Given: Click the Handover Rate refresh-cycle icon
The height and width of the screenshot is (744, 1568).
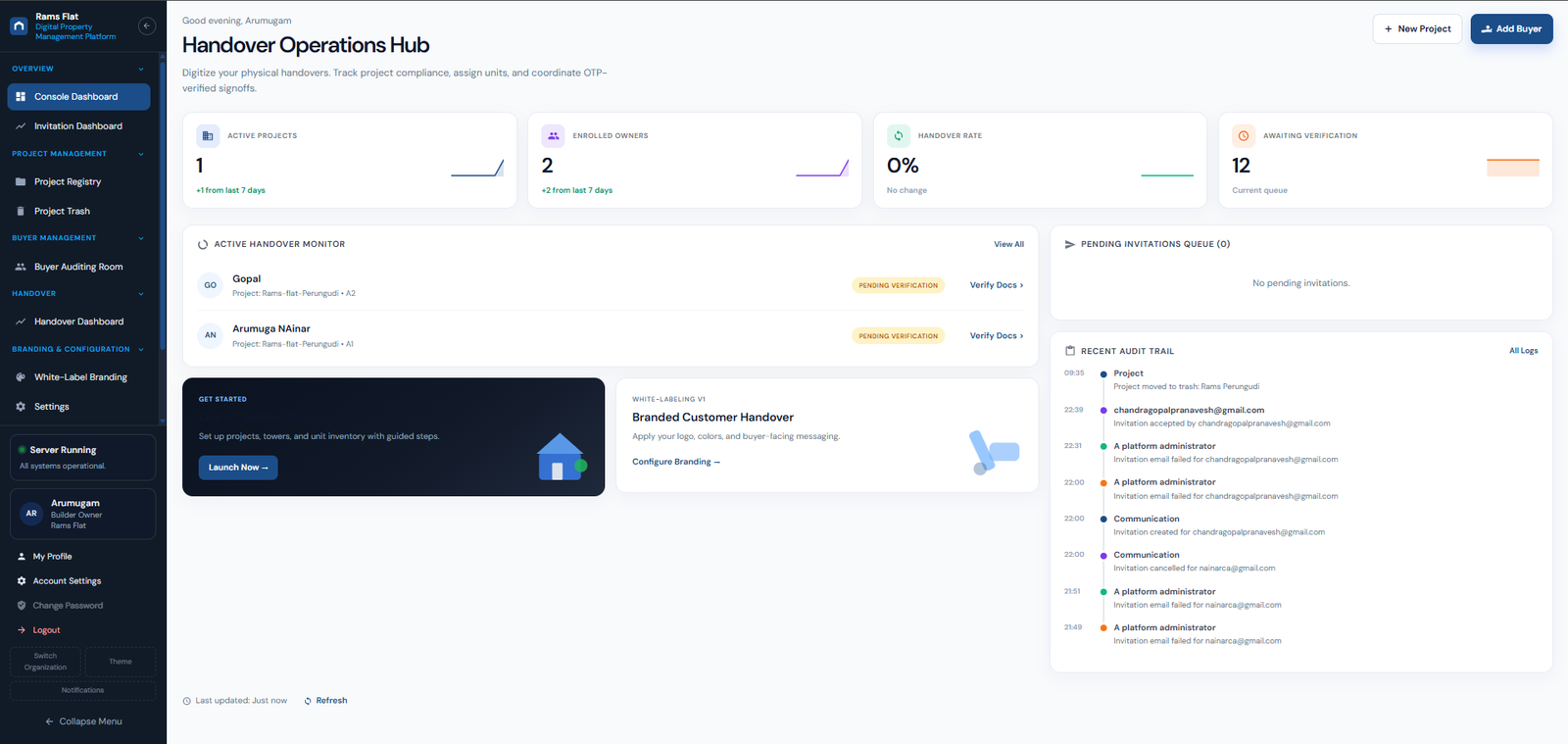Looking at the screenshot, I should (x=899, y=136).
